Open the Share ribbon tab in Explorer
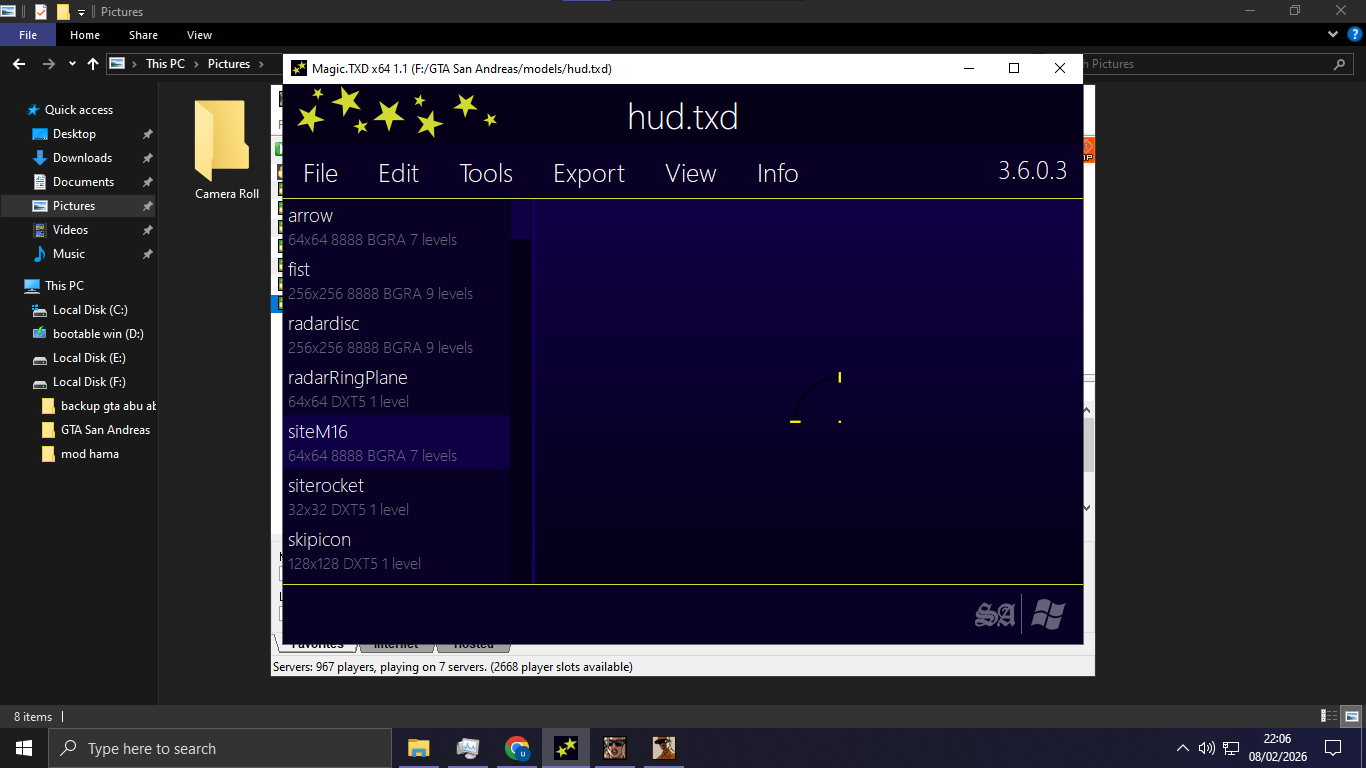Screen dimensions: 1366x768 click(x=143, y=35)
